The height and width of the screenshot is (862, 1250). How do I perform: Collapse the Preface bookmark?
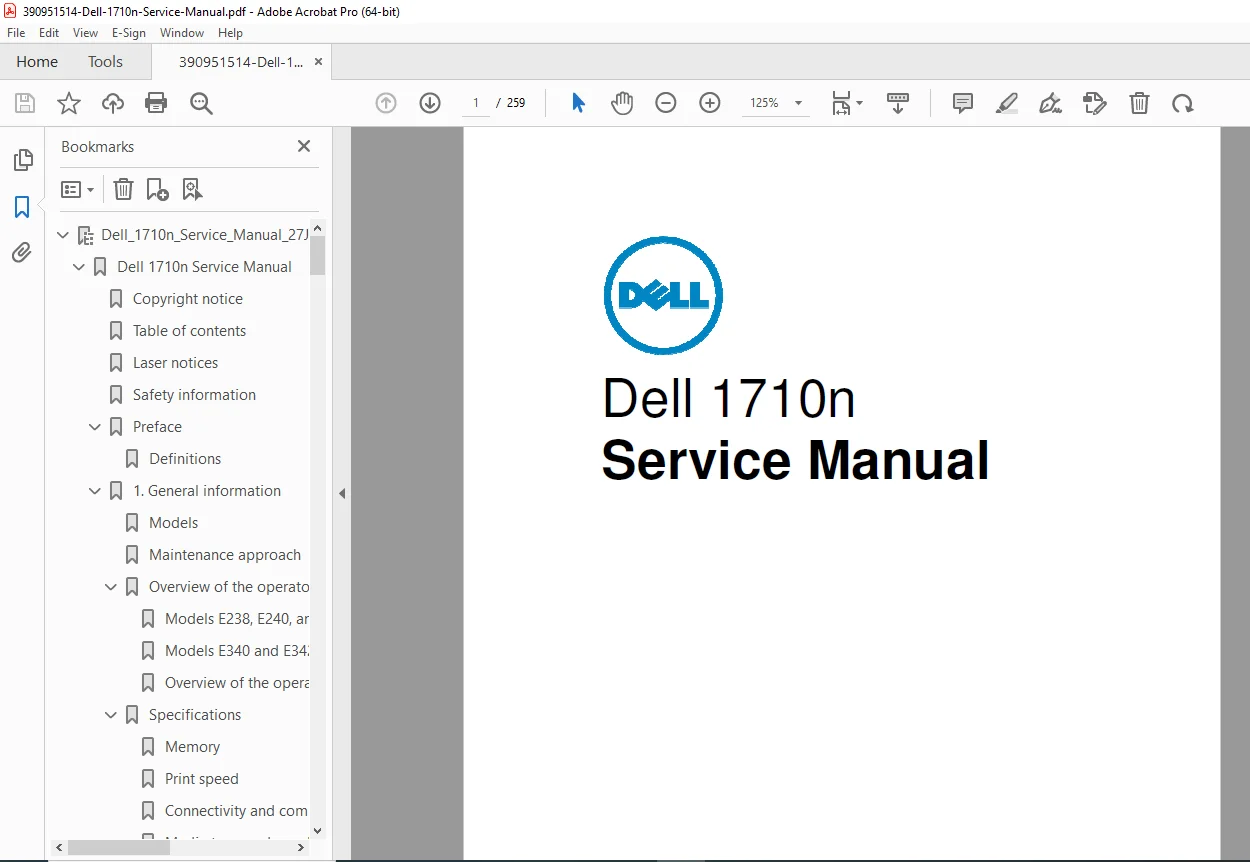[x=96, y=427]
